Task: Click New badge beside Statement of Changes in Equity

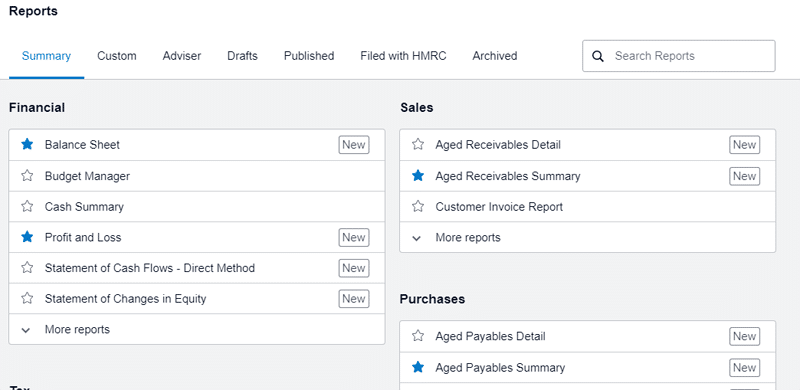Action: (x=354, y=299)
